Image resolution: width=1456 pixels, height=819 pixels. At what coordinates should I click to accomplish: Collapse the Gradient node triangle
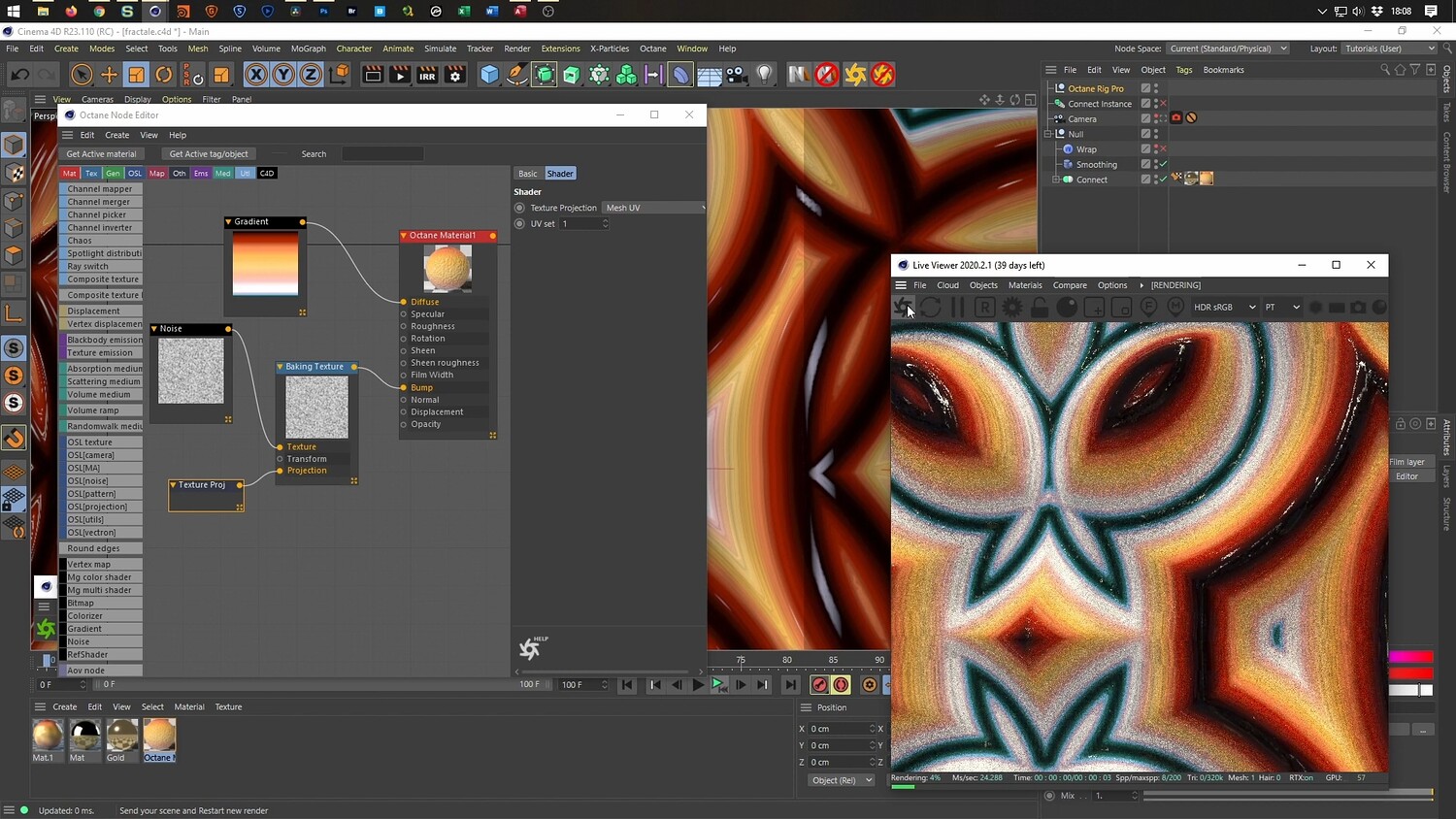[x=229, y=222]
